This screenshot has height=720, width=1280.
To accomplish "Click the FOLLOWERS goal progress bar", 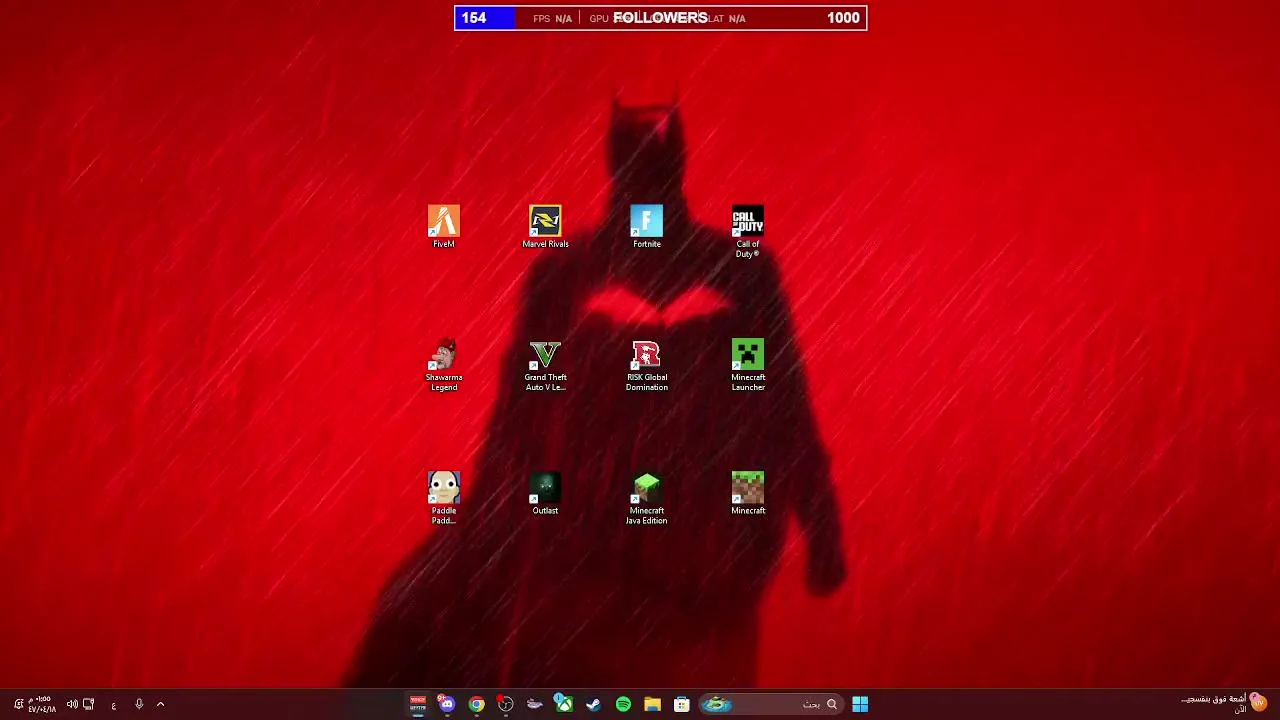I will pyautogui.click(x=661, y=18).
